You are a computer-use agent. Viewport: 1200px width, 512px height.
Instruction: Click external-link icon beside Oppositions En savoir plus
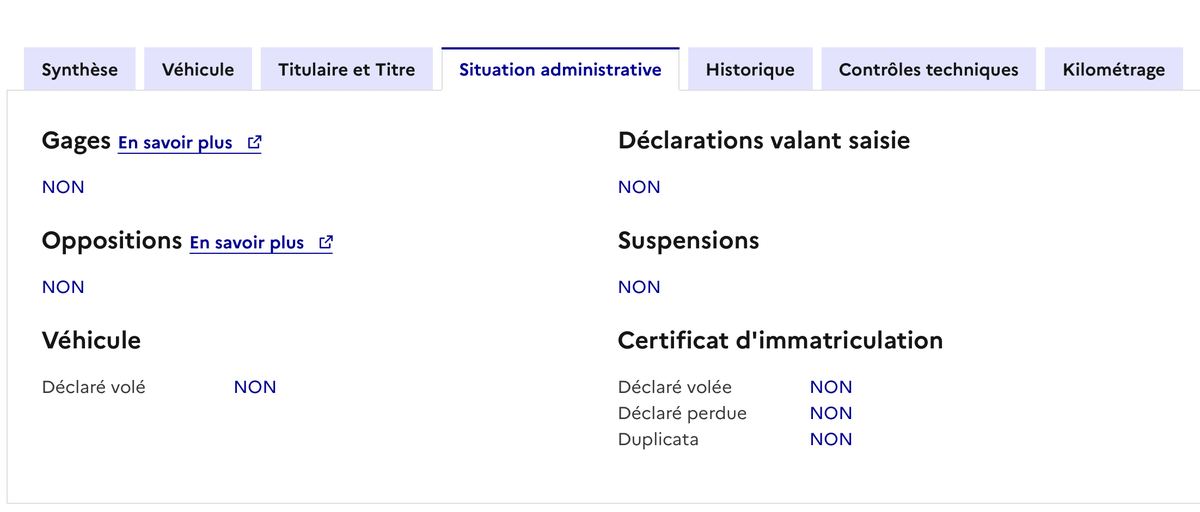325,243
